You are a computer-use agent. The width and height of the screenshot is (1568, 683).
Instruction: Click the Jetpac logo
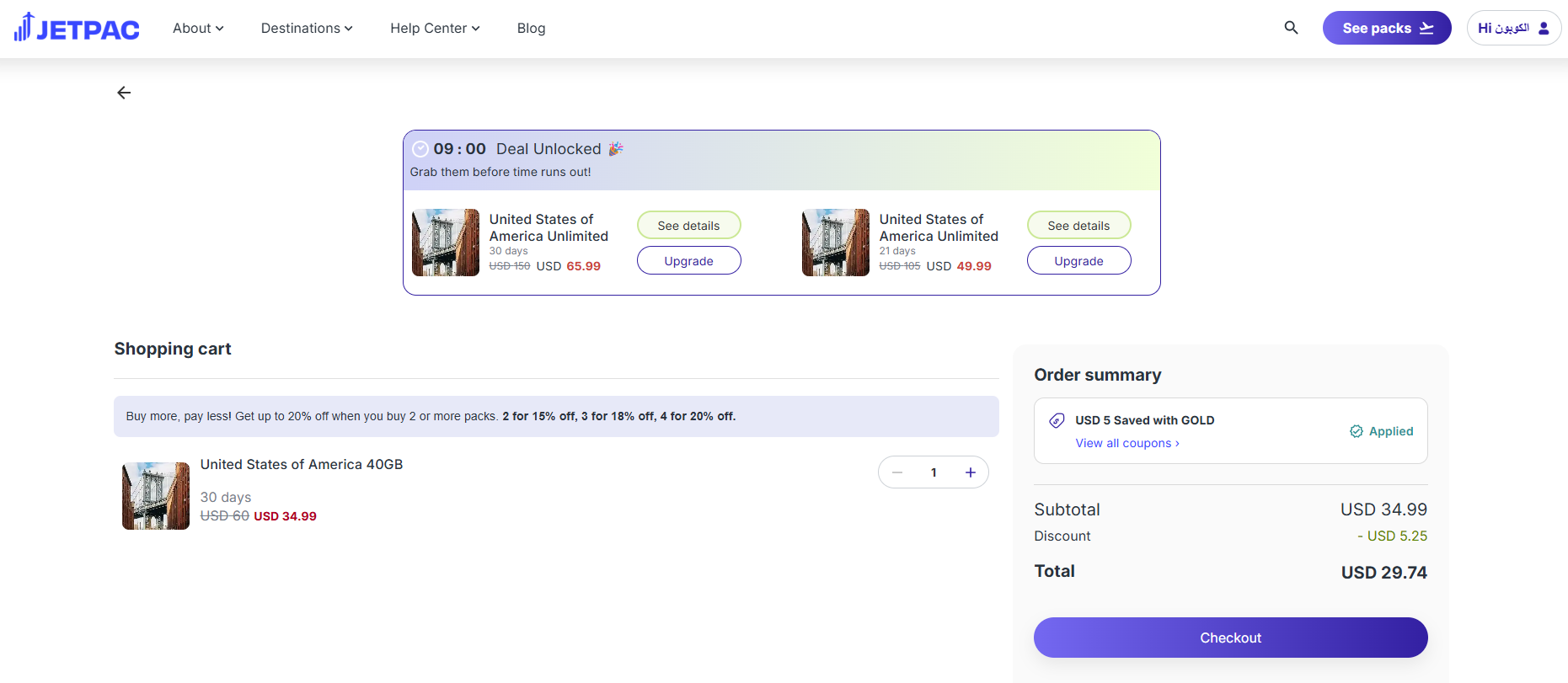click(77, 28)
